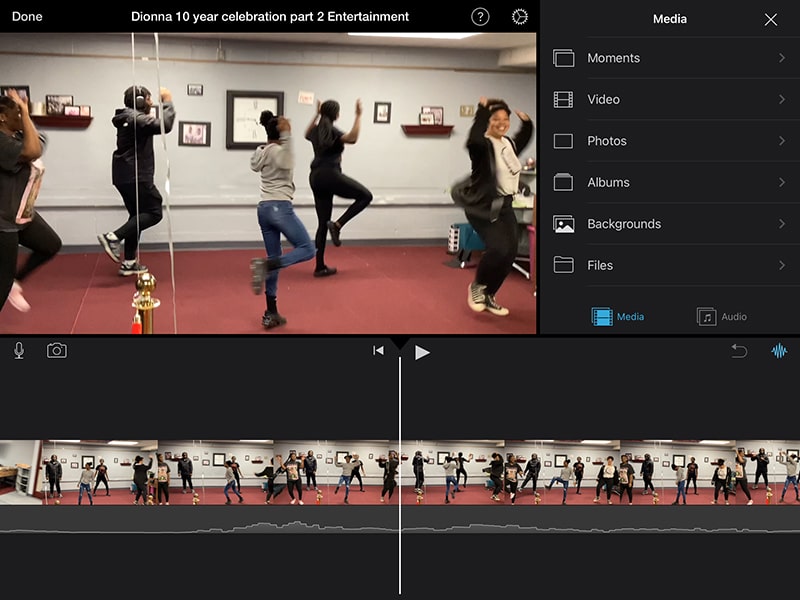Click the Moments stacked frames icon
800x600 pixels.
click(564, 58)
